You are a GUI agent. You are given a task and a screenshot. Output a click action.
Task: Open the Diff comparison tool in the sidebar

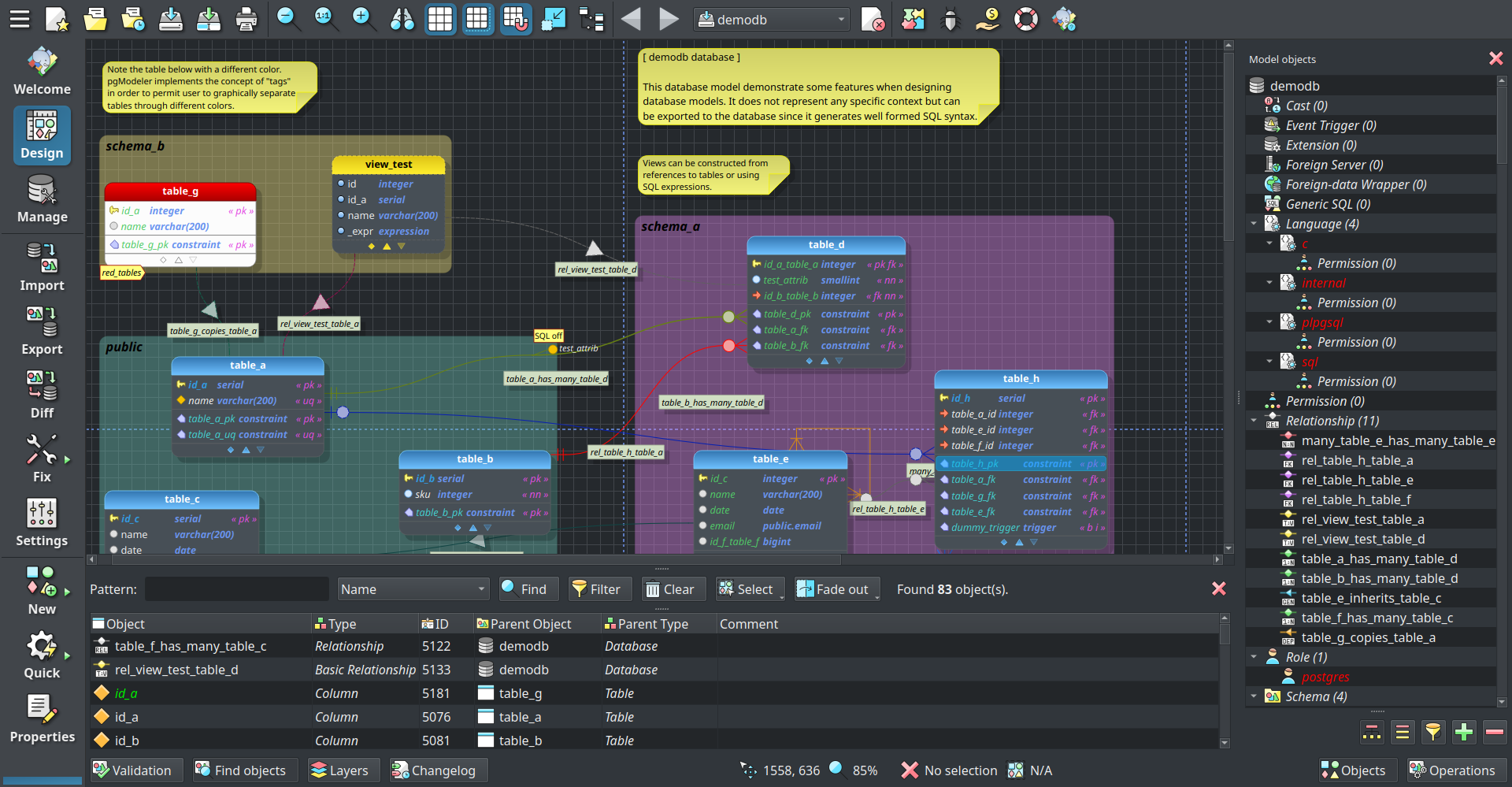41,394
